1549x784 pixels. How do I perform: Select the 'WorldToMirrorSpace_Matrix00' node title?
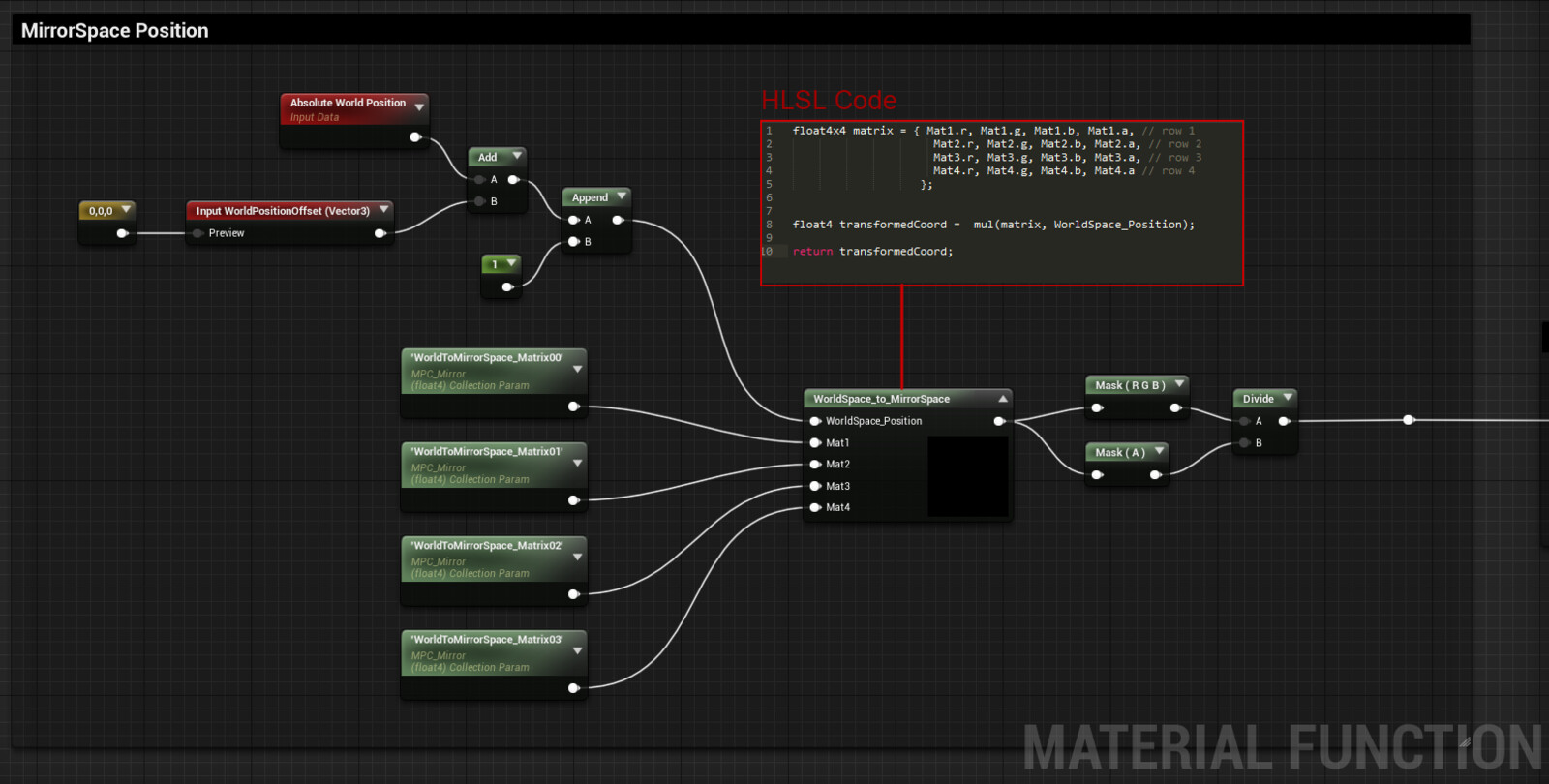(x=487, y=357)
